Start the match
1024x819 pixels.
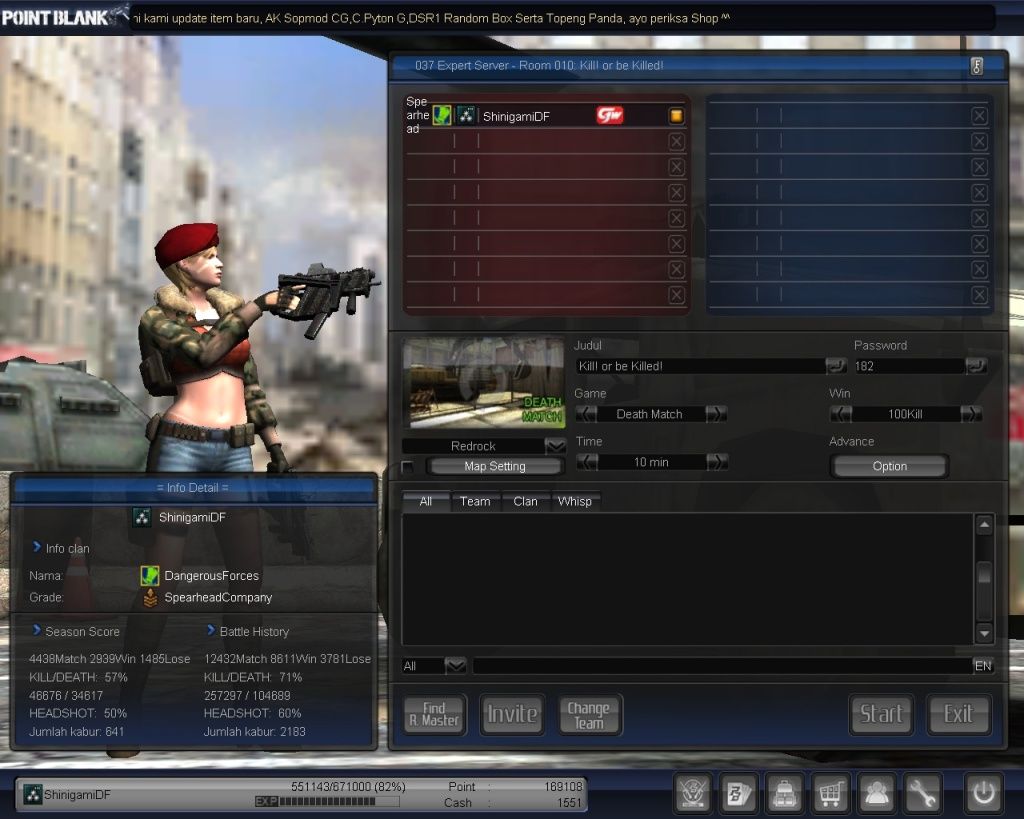881,715
